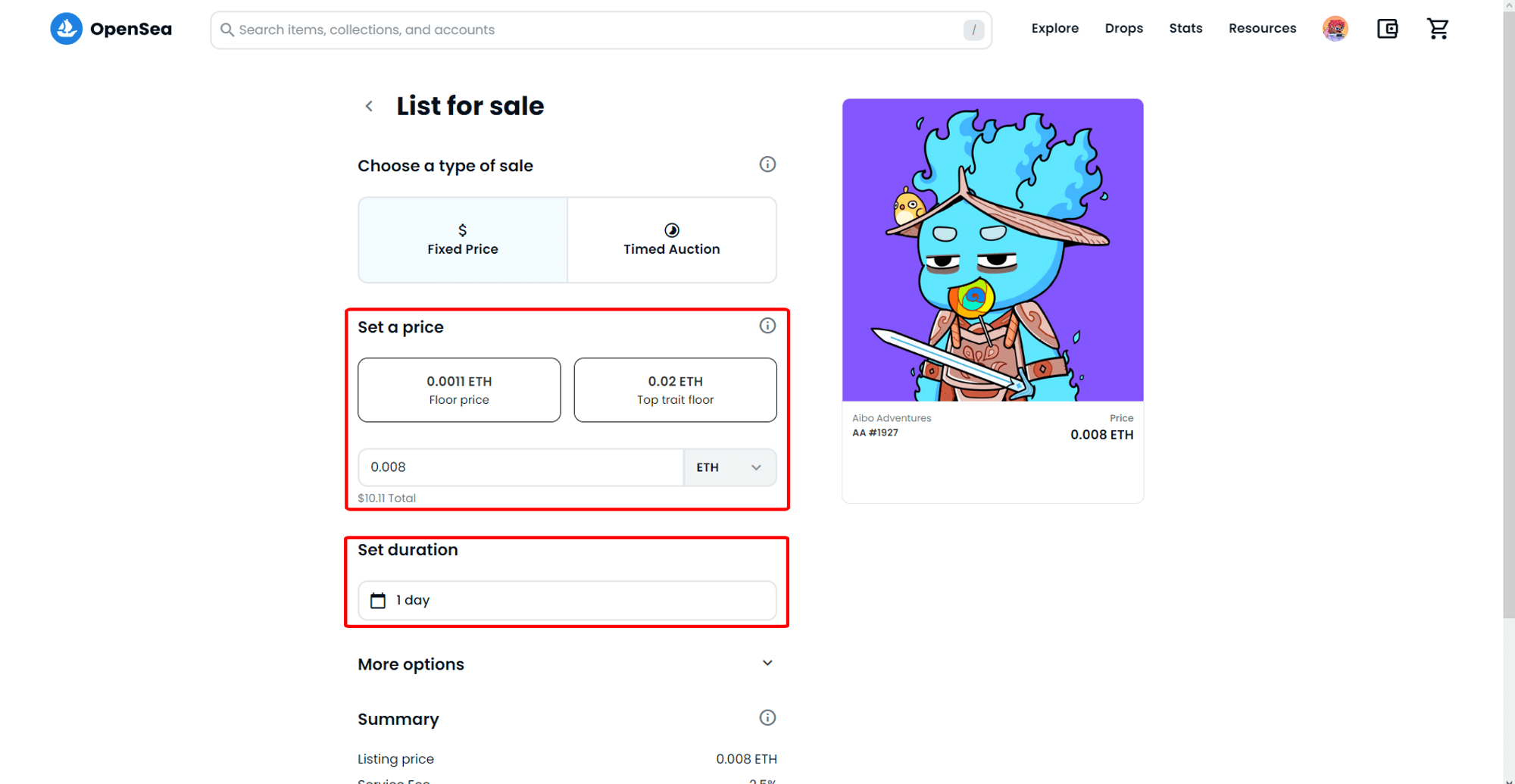Open the Explore menu
This screenshot has width=1515, height=784.
click(1054, 29)
